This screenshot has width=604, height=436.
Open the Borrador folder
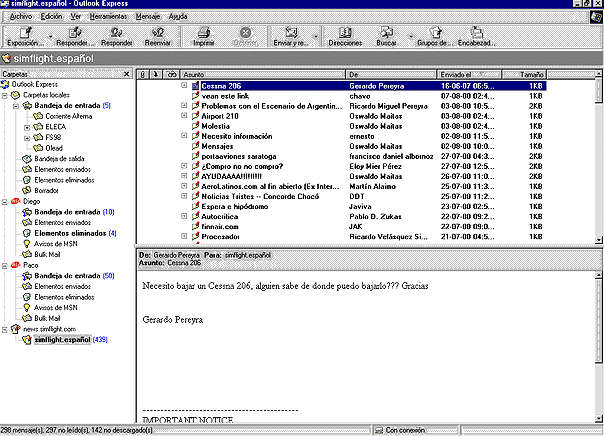[46, 191]
